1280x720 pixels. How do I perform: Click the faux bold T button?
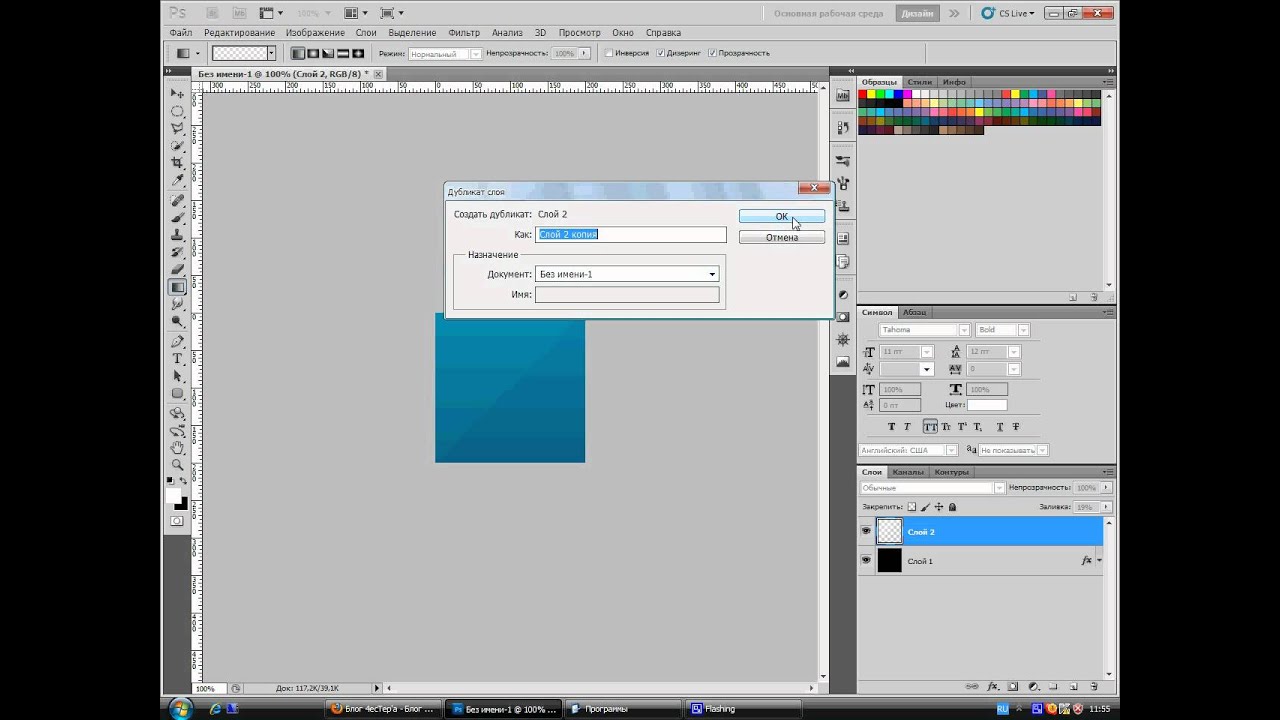tap(892, 426)
